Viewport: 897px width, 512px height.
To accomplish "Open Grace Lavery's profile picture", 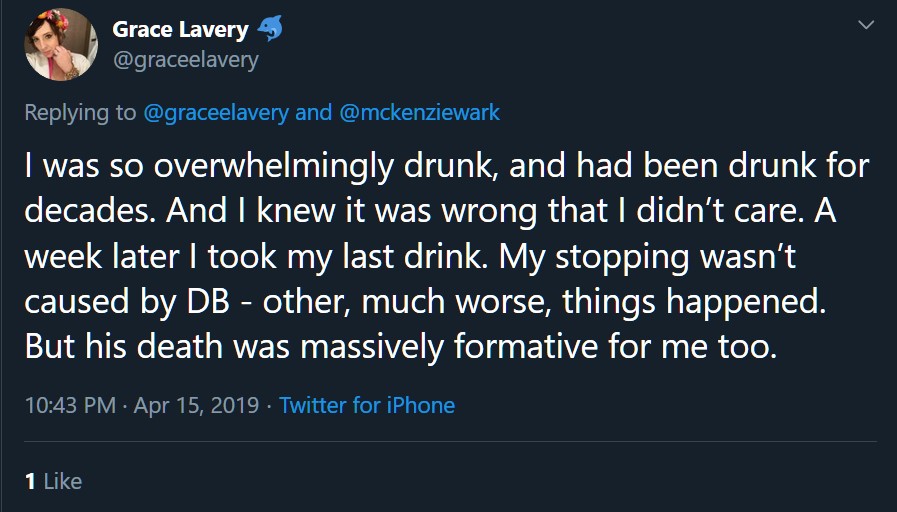I will (x=61, y=44).
